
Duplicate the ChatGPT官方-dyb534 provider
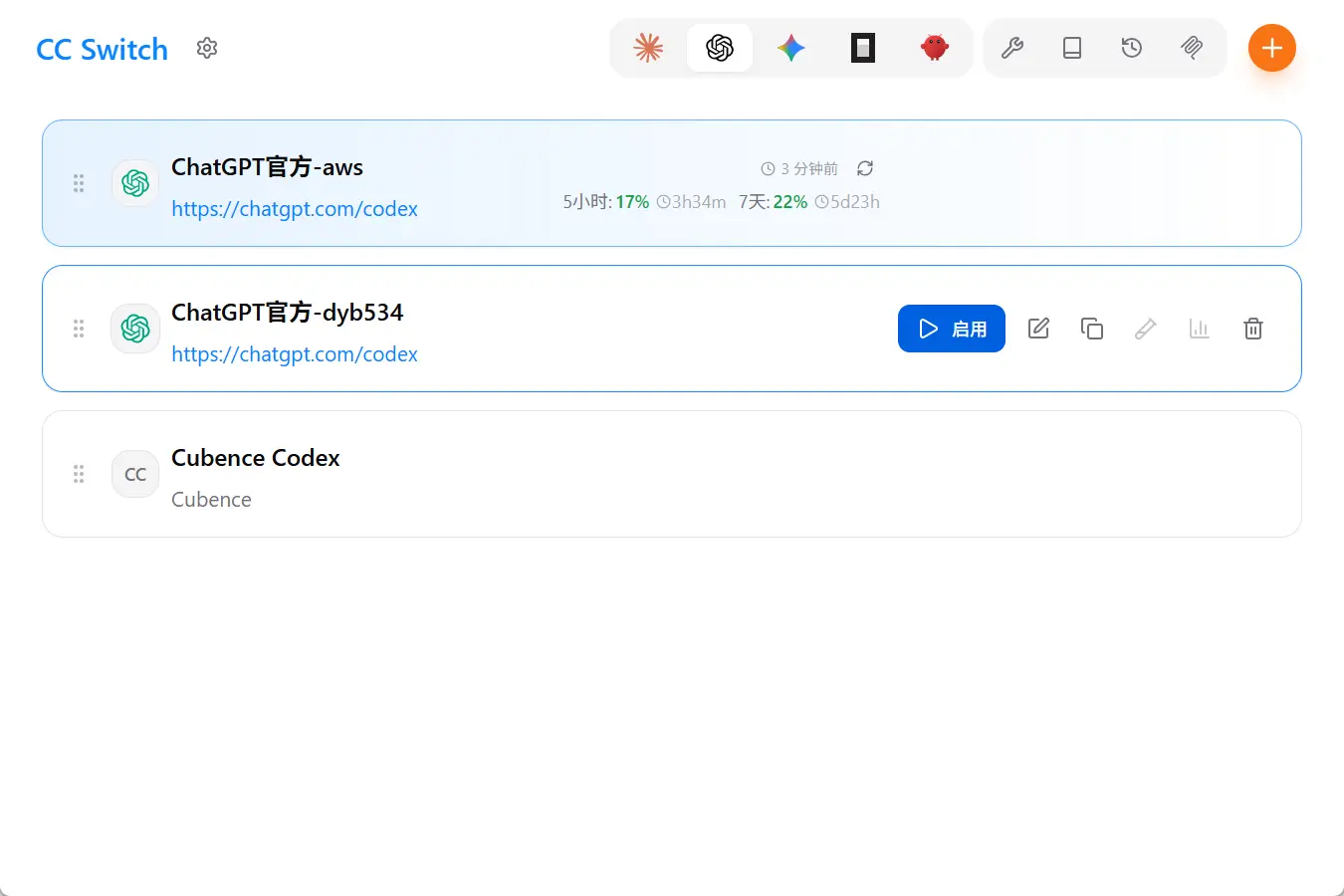pos(1092,329)
